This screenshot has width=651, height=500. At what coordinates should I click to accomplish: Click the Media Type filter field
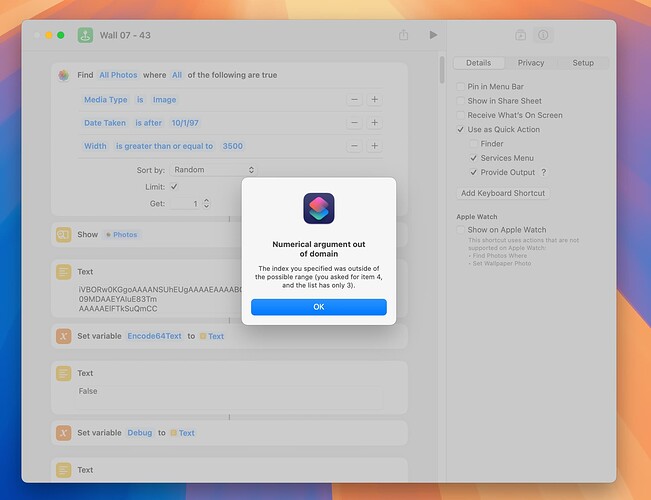click(105, 100)
